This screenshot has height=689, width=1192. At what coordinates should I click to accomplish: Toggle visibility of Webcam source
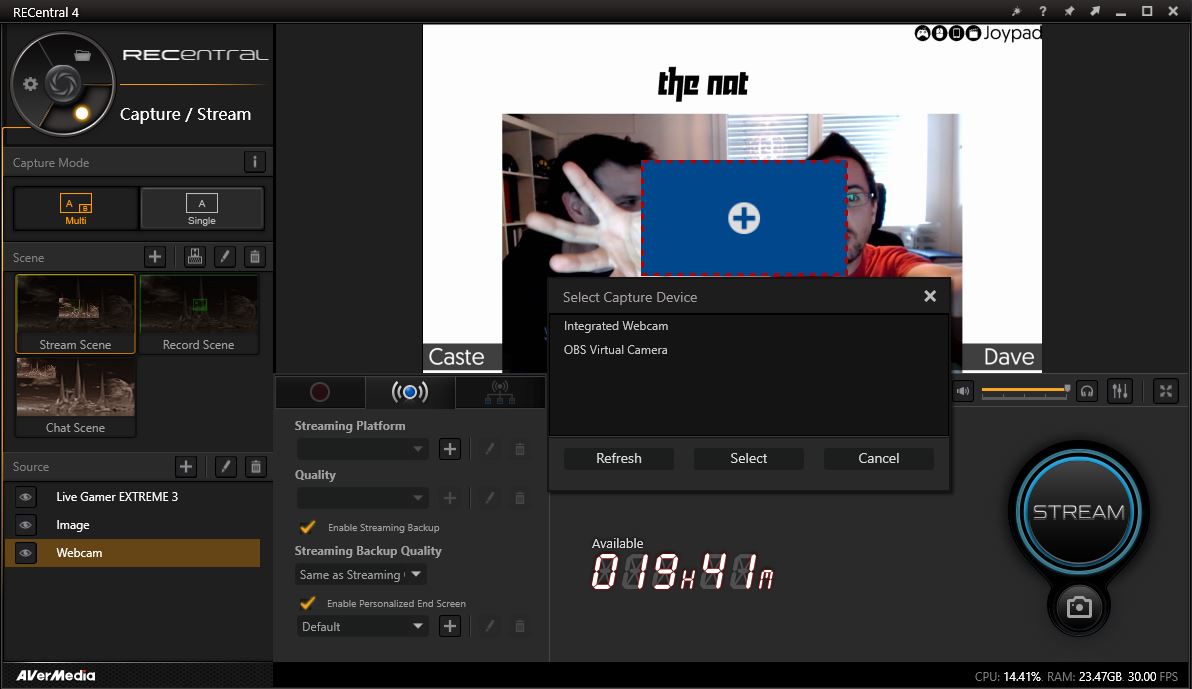click(25, 553)
